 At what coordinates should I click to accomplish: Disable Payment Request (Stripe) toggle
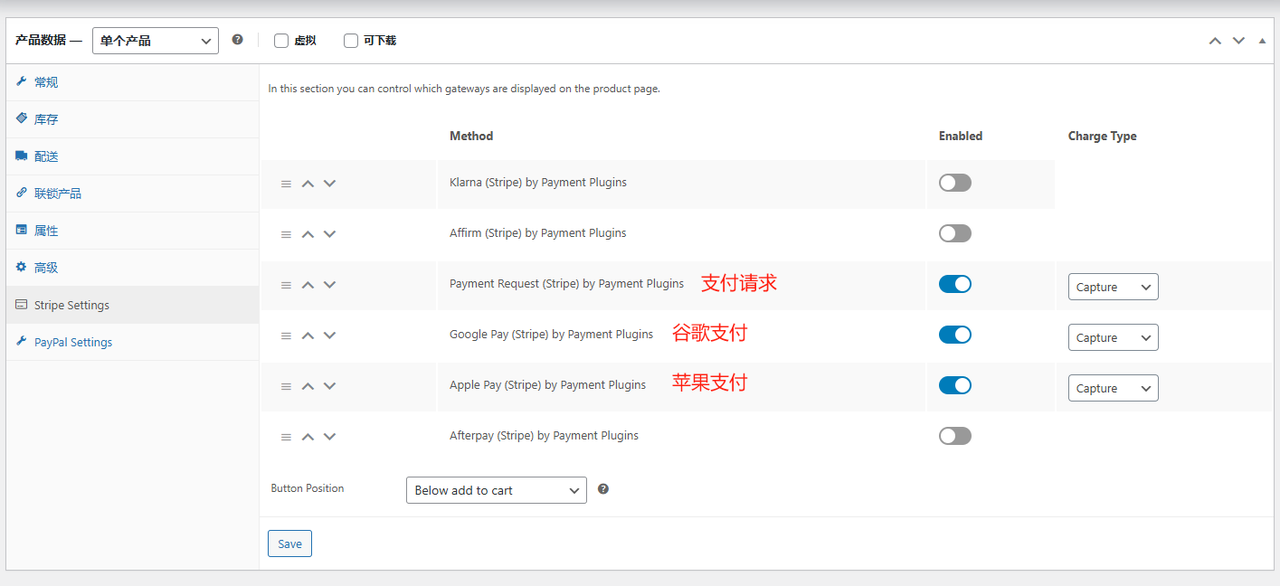click(955, 284)
